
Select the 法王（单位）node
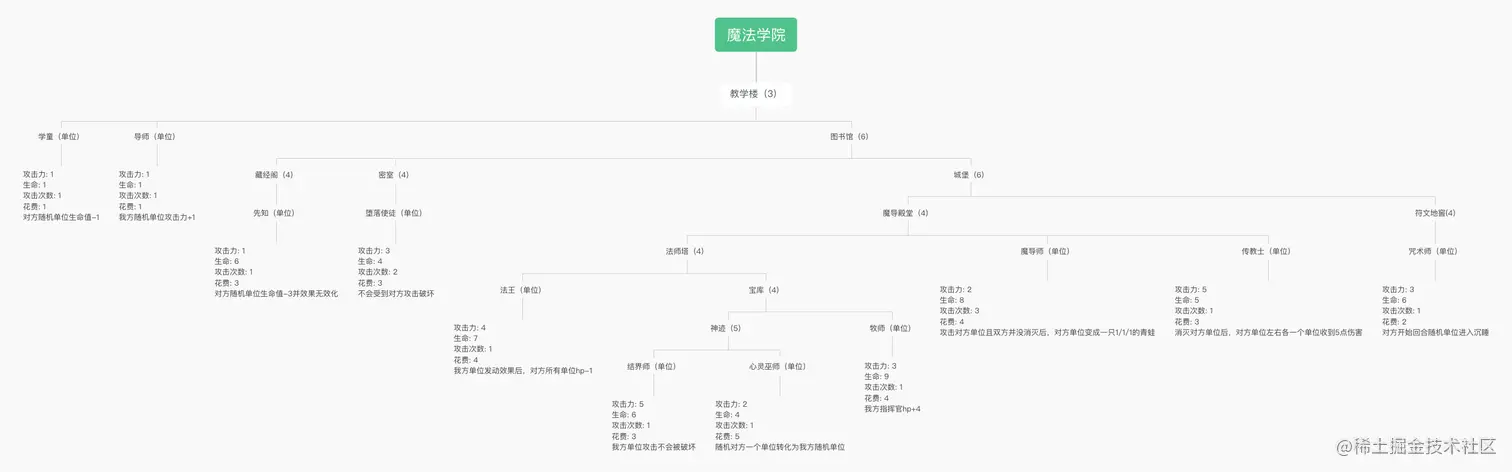(x=521, y=290)
